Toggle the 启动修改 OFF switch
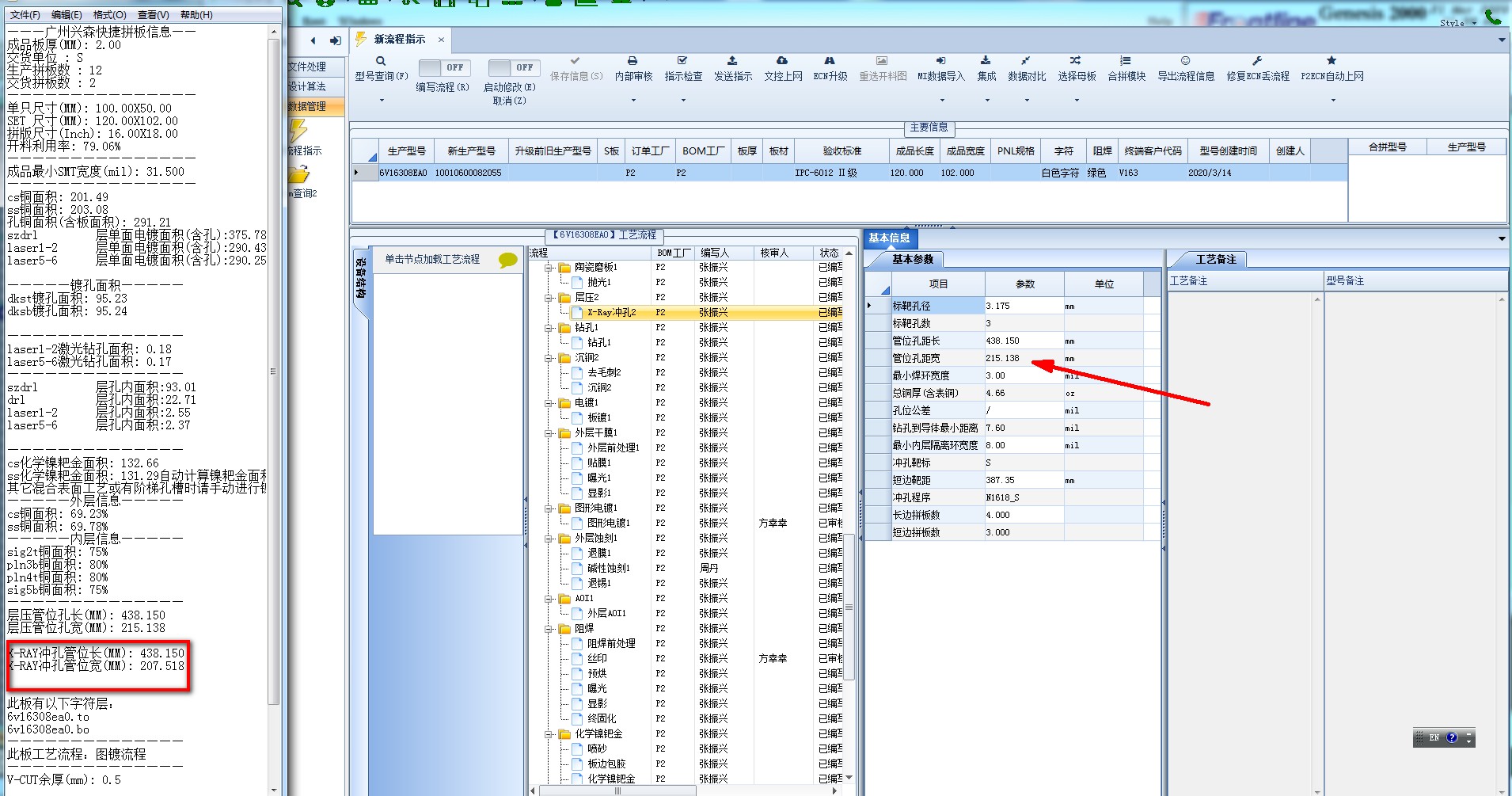Screen dimensions: 1512x796 click(514, 68)
